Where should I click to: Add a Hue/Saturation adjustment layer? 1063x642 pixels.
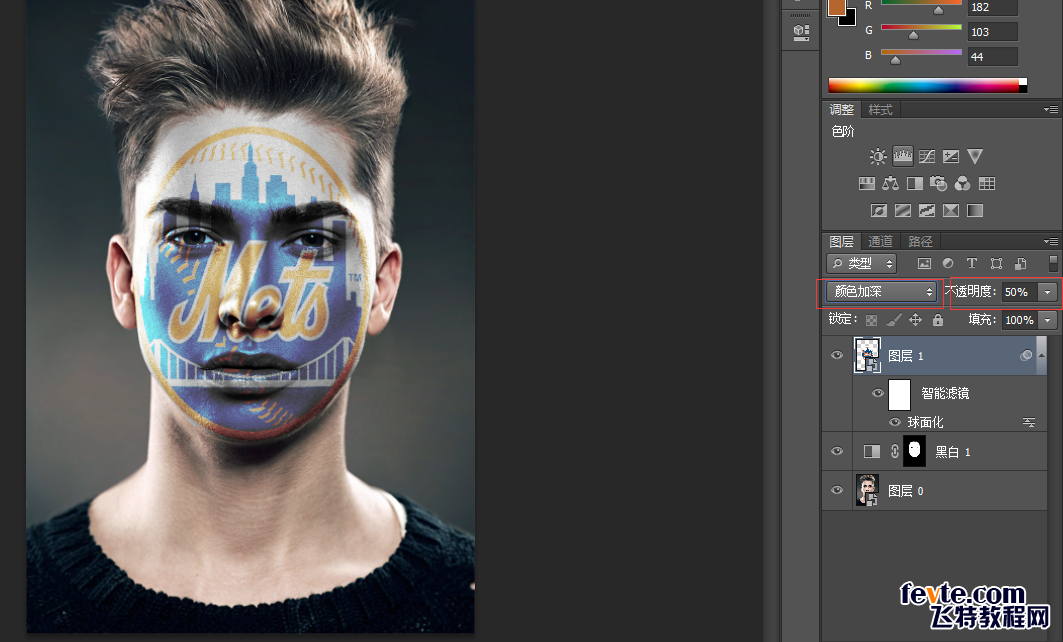[x=866, y=184]
